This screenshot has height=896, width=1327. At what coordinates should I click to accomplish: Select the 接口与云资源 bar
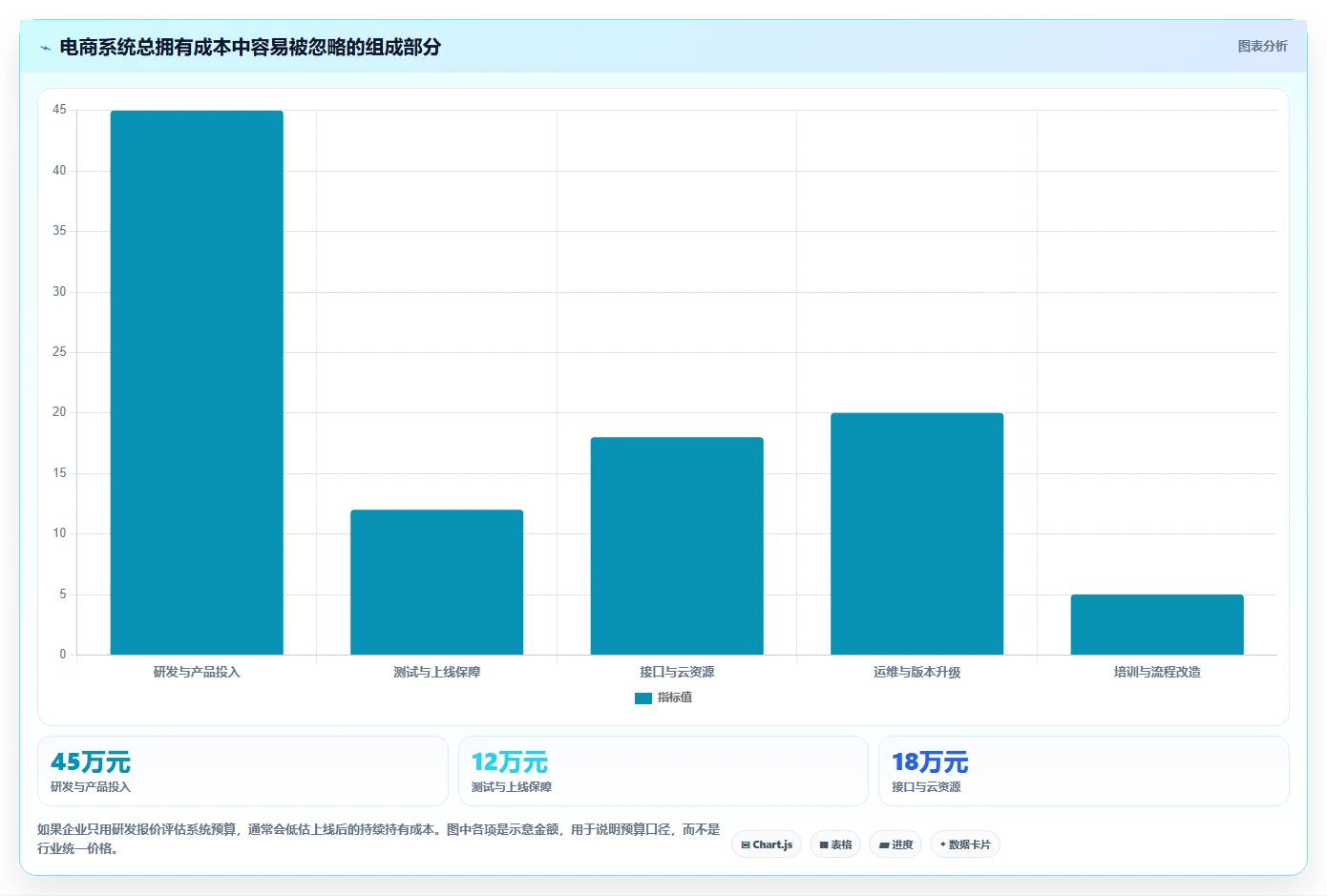coord(677,546)
